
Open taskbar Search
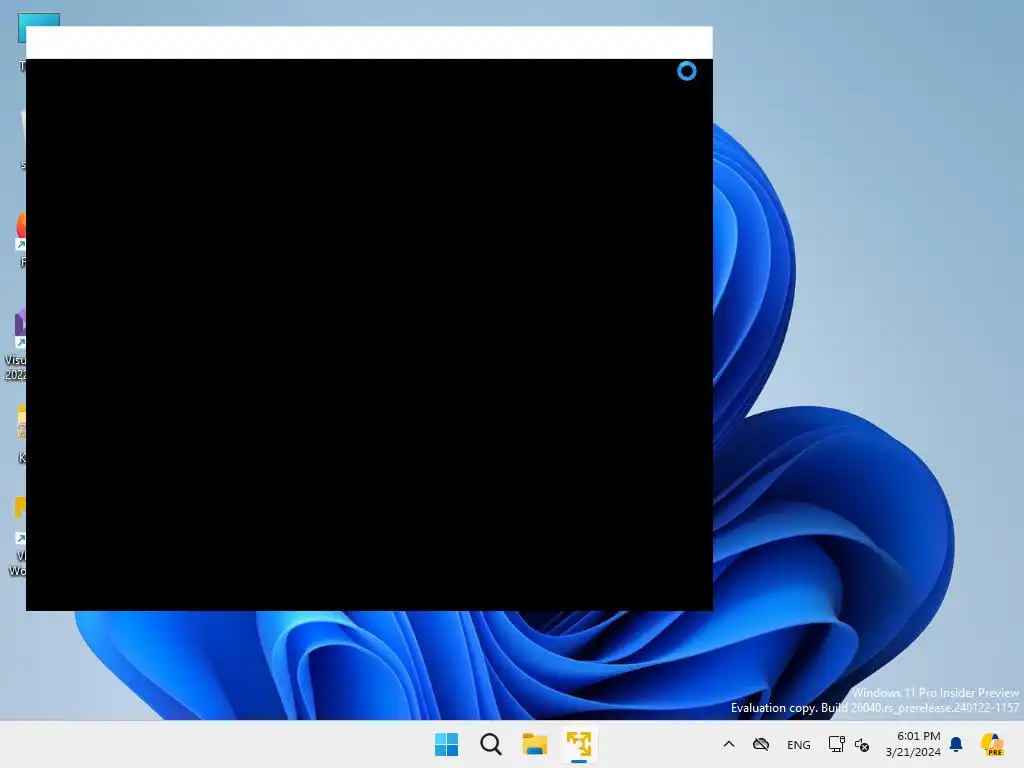click(x=490, y=744)
